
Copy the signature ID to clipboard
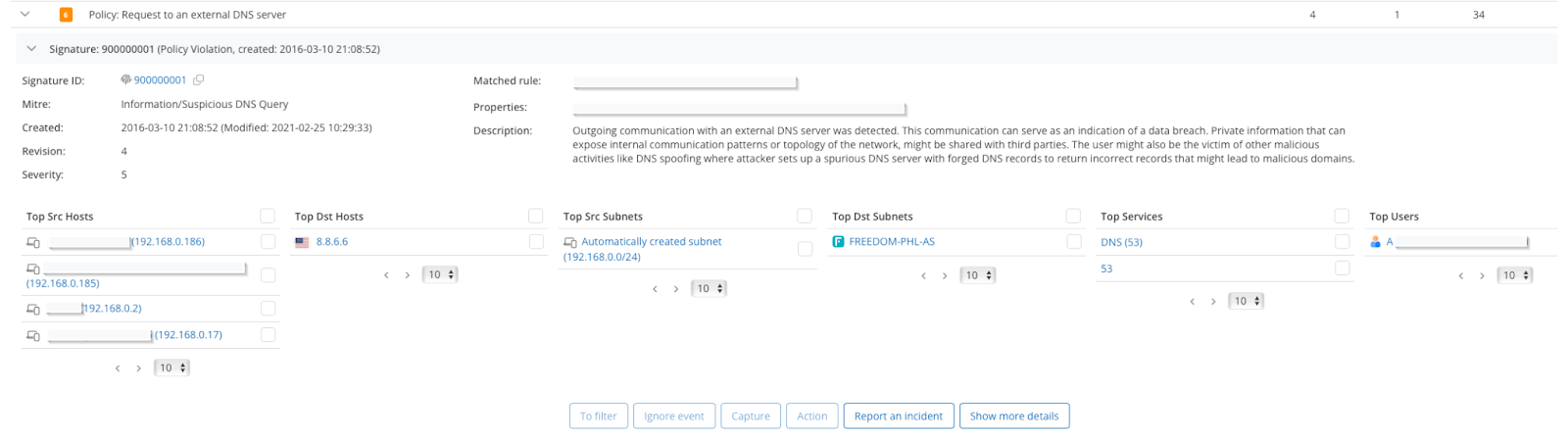[x=198, y=80]
